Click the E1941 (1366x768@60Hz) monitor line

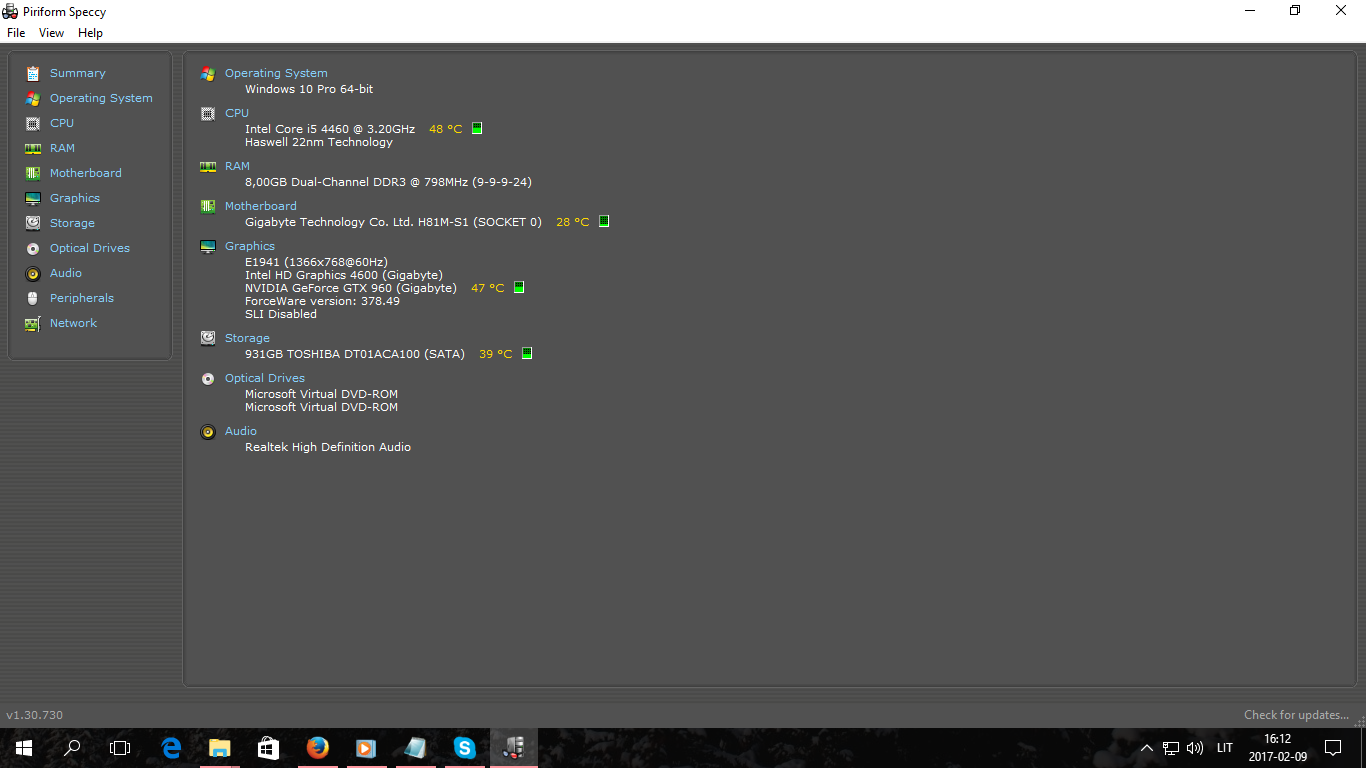316,262
